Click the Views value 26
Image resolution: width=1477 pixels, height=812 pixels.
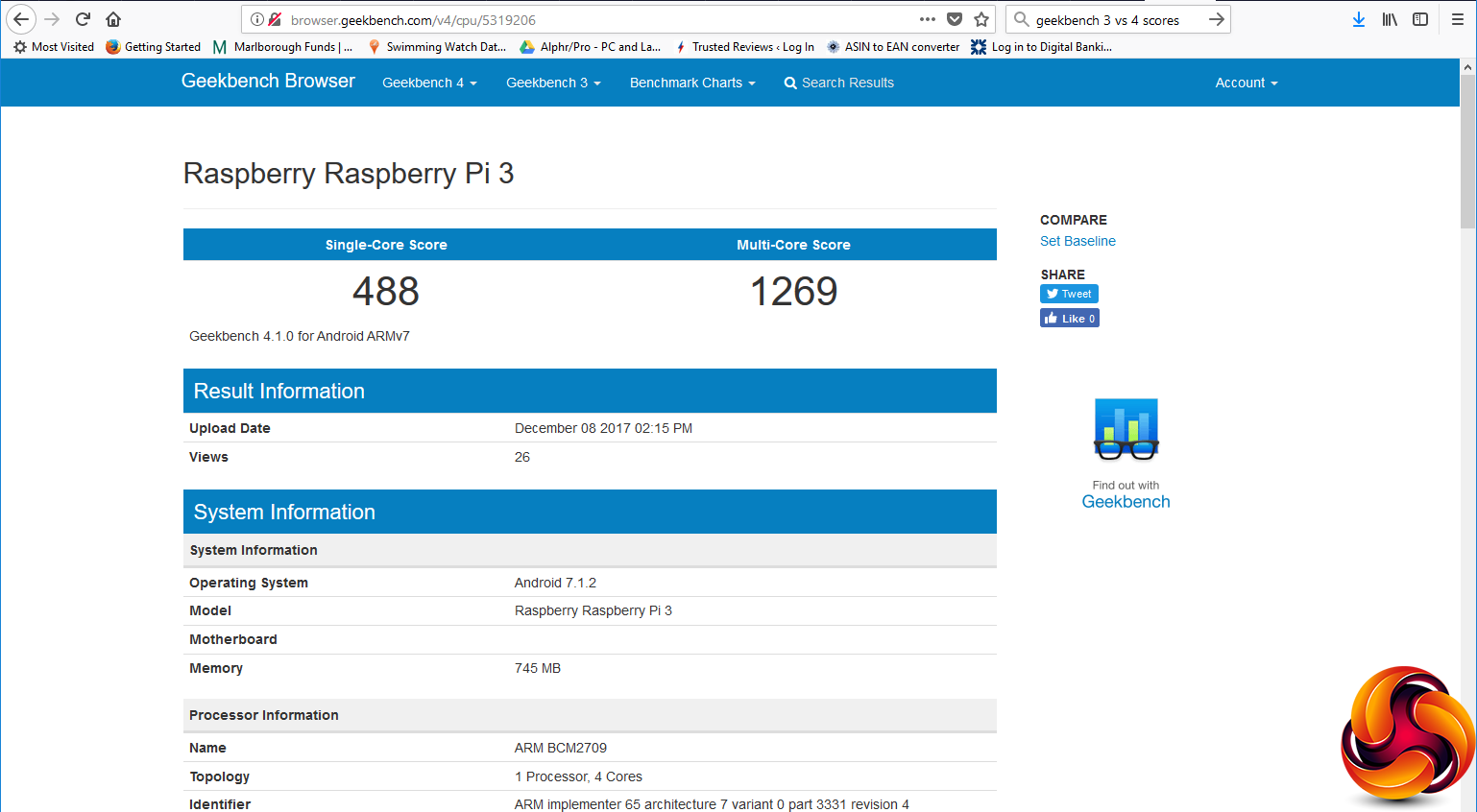[x=522, y=457]
